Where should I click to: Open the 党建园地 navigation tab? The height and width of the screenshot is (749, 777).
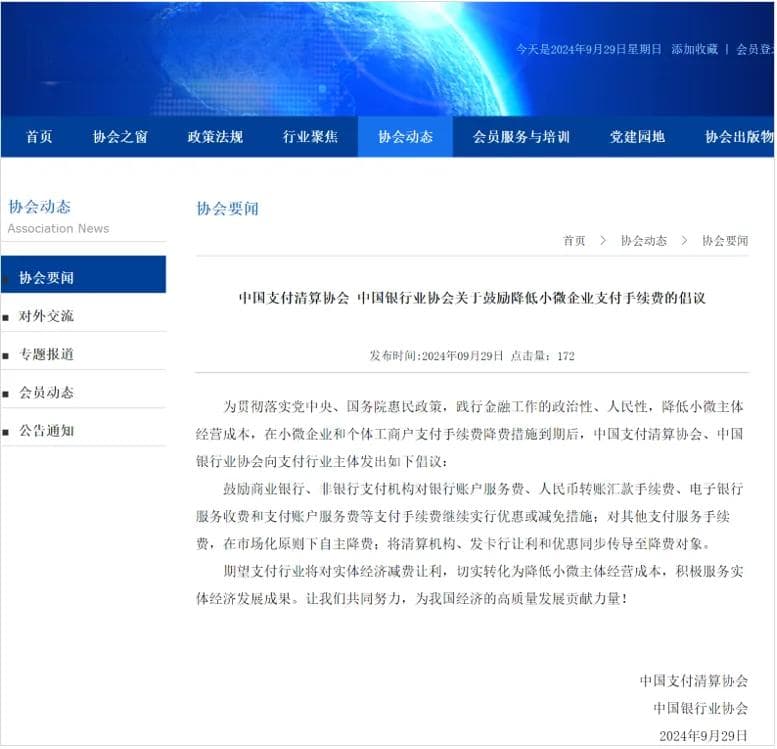point(637,137)
